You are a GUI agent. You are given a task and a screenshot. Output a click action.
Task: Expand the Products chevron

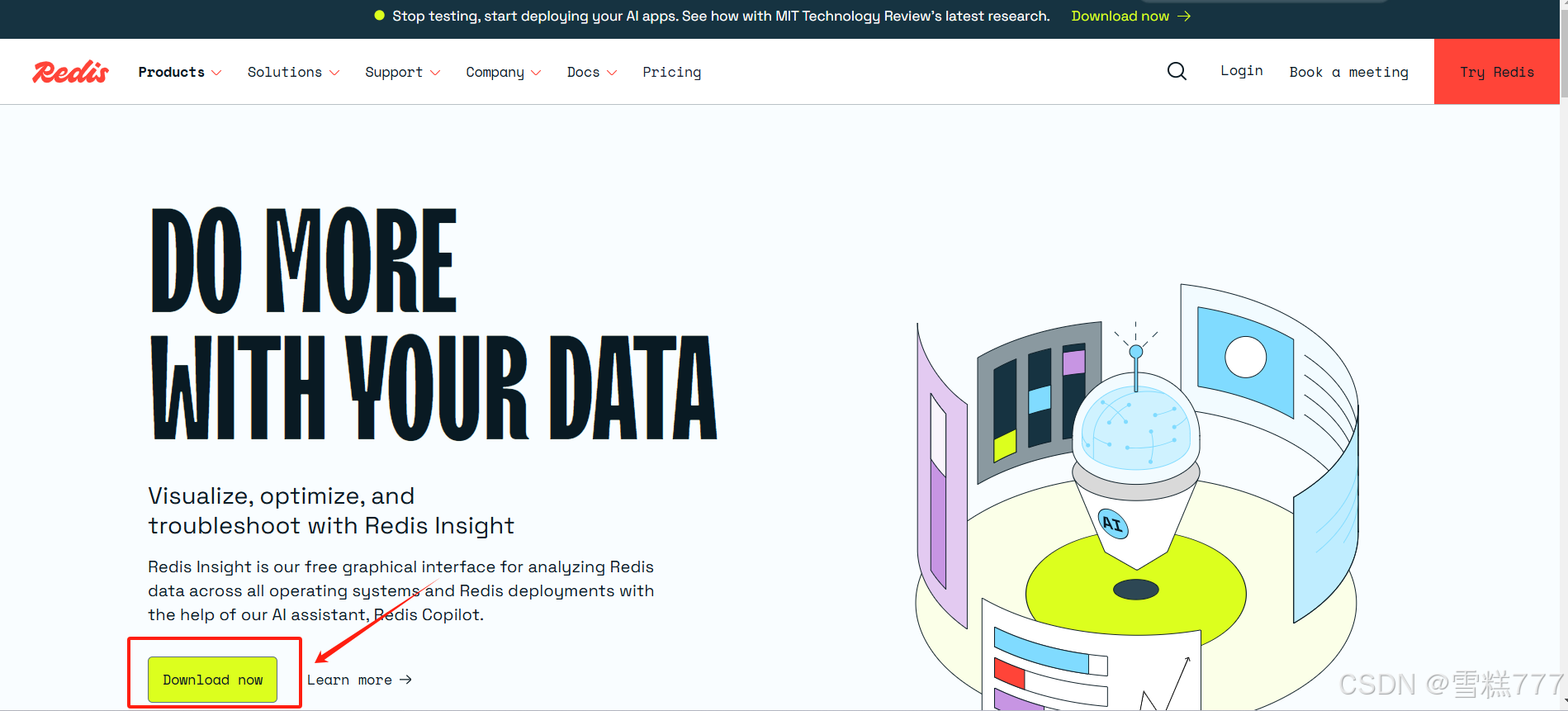click(x=216, y=73)
